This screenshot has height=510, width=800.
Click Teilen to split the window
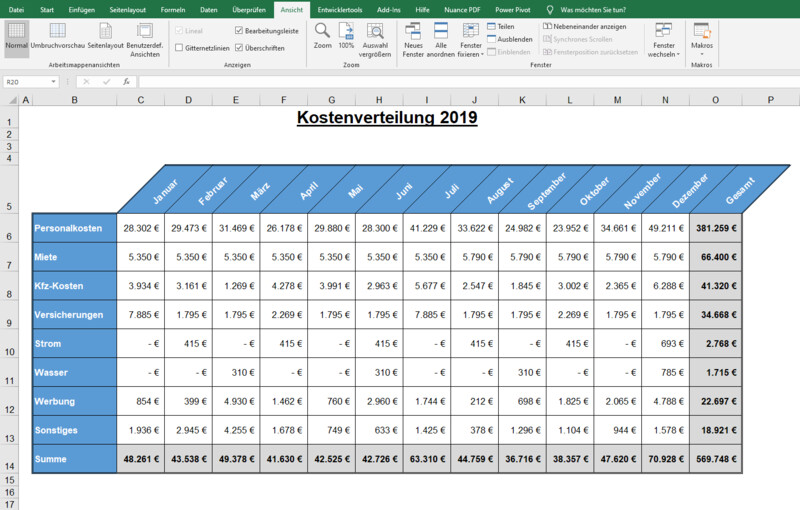click(501, 27)
